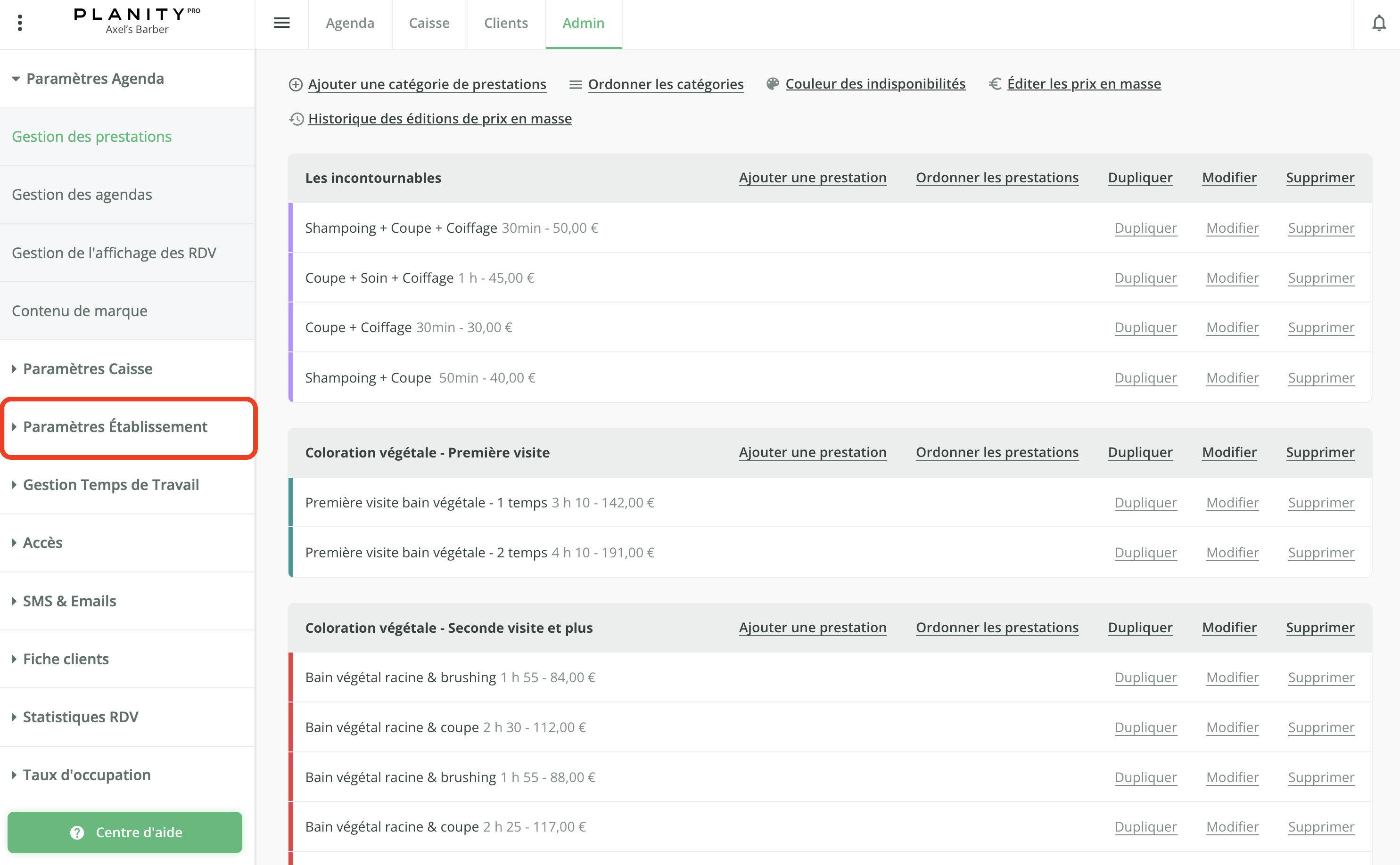Viewport: 1400px width, 865px height.
Task: Click the notification bell
Action: pos(1379,23)
